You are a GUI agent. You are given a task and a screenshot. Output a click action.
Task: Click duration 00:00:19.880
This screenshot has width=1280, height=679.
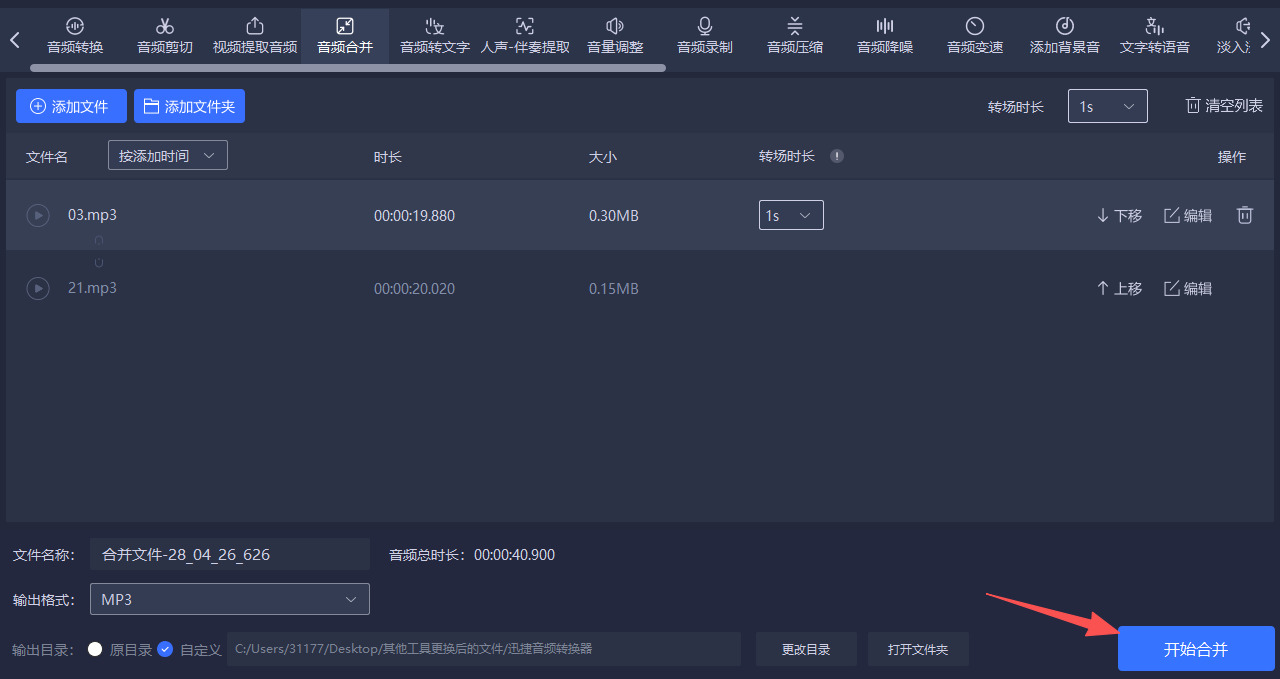coord(414,216)
